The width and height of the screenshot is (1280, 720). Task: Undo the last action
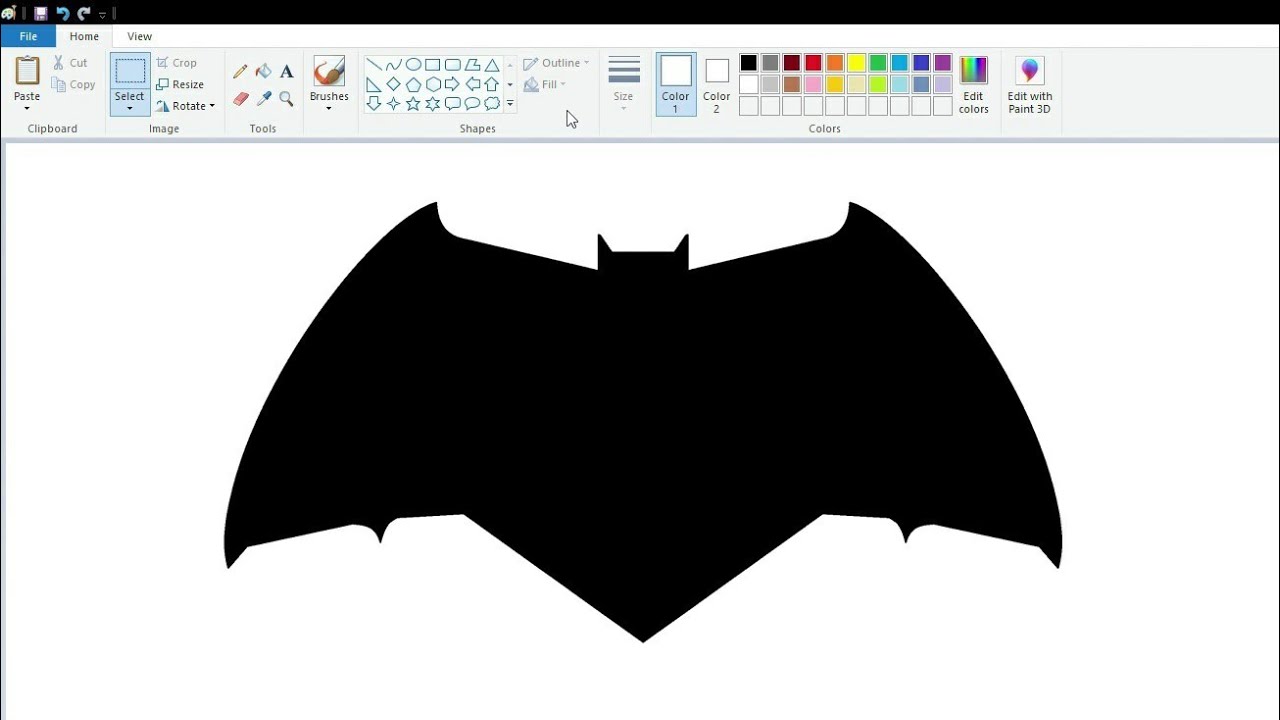[62, 13]
